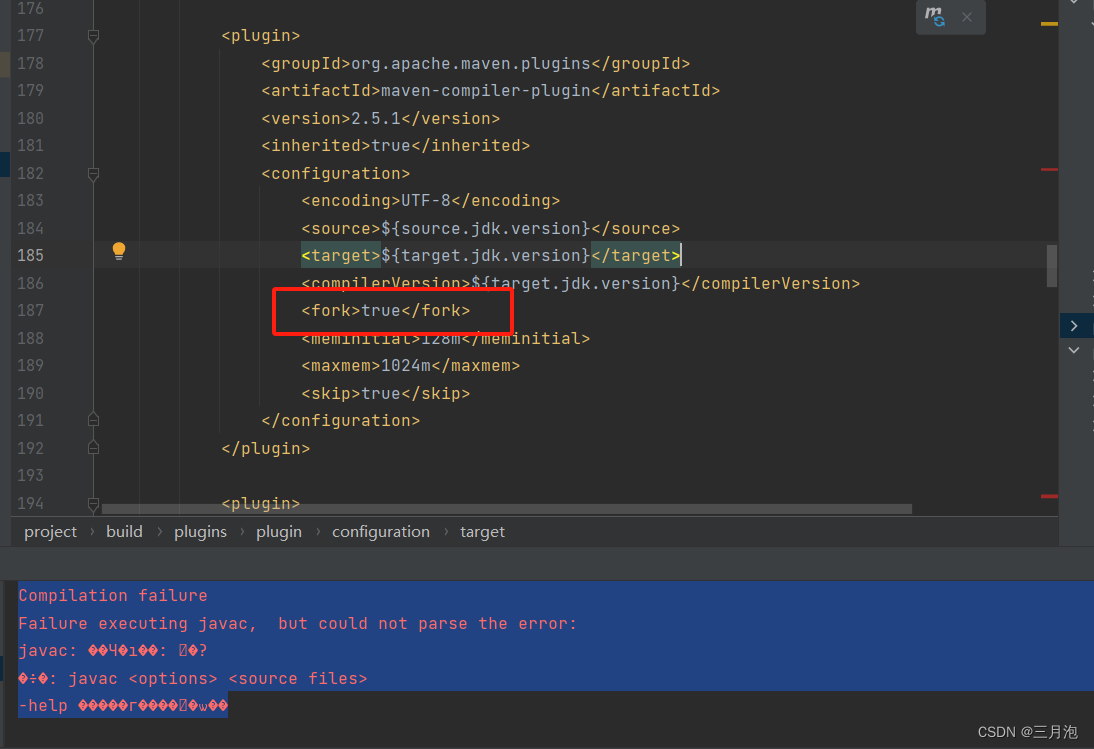Click the fold marker at line 191
Viewport: 1094px width, 749px height.
[x=93, y=419]
